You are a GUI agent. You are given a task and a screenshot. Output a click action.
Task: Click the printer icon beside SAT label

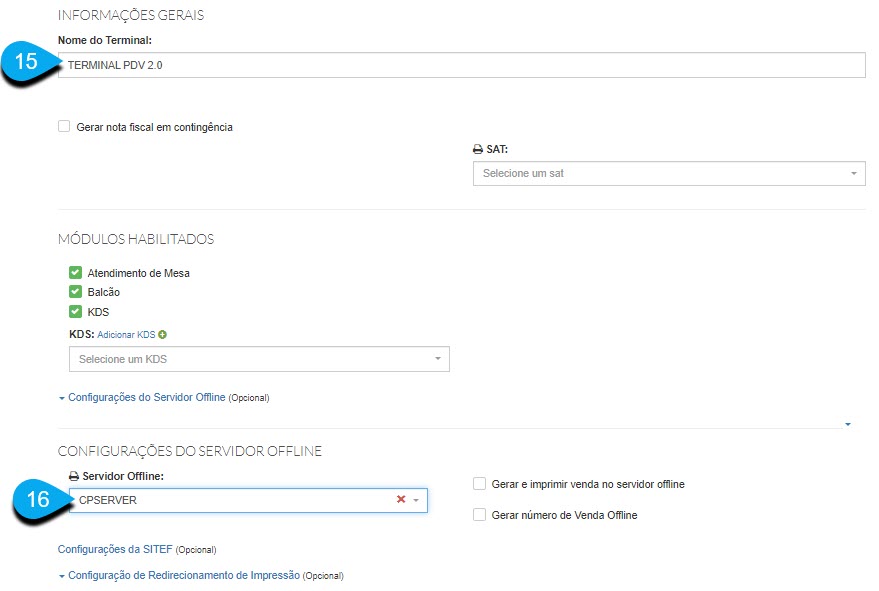(x=477, y=148)
